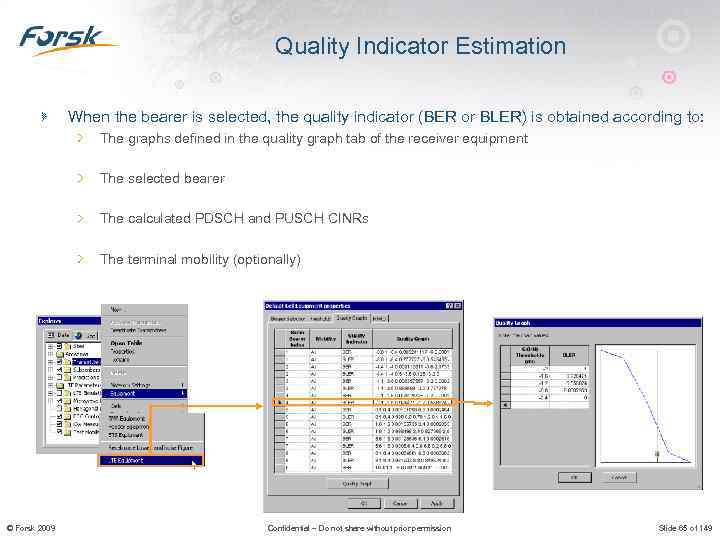Expand the Antennas tree node
Screen dimensions: 720x540
[x=51, y=354]
